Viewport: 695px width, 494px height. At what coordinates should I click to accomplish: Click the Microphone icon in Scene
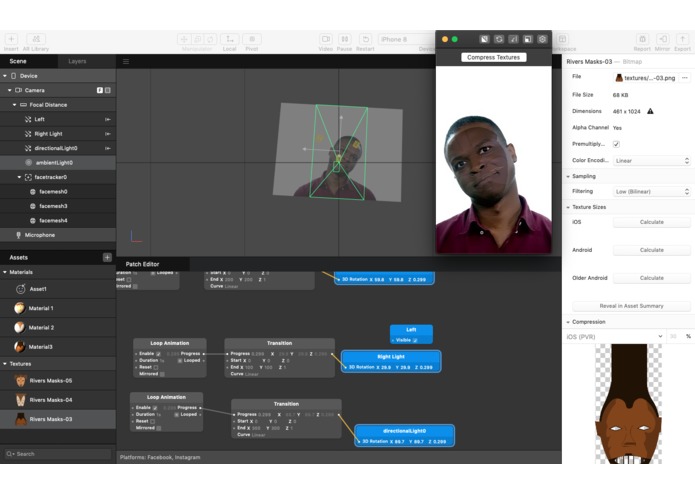click(18, 235)
